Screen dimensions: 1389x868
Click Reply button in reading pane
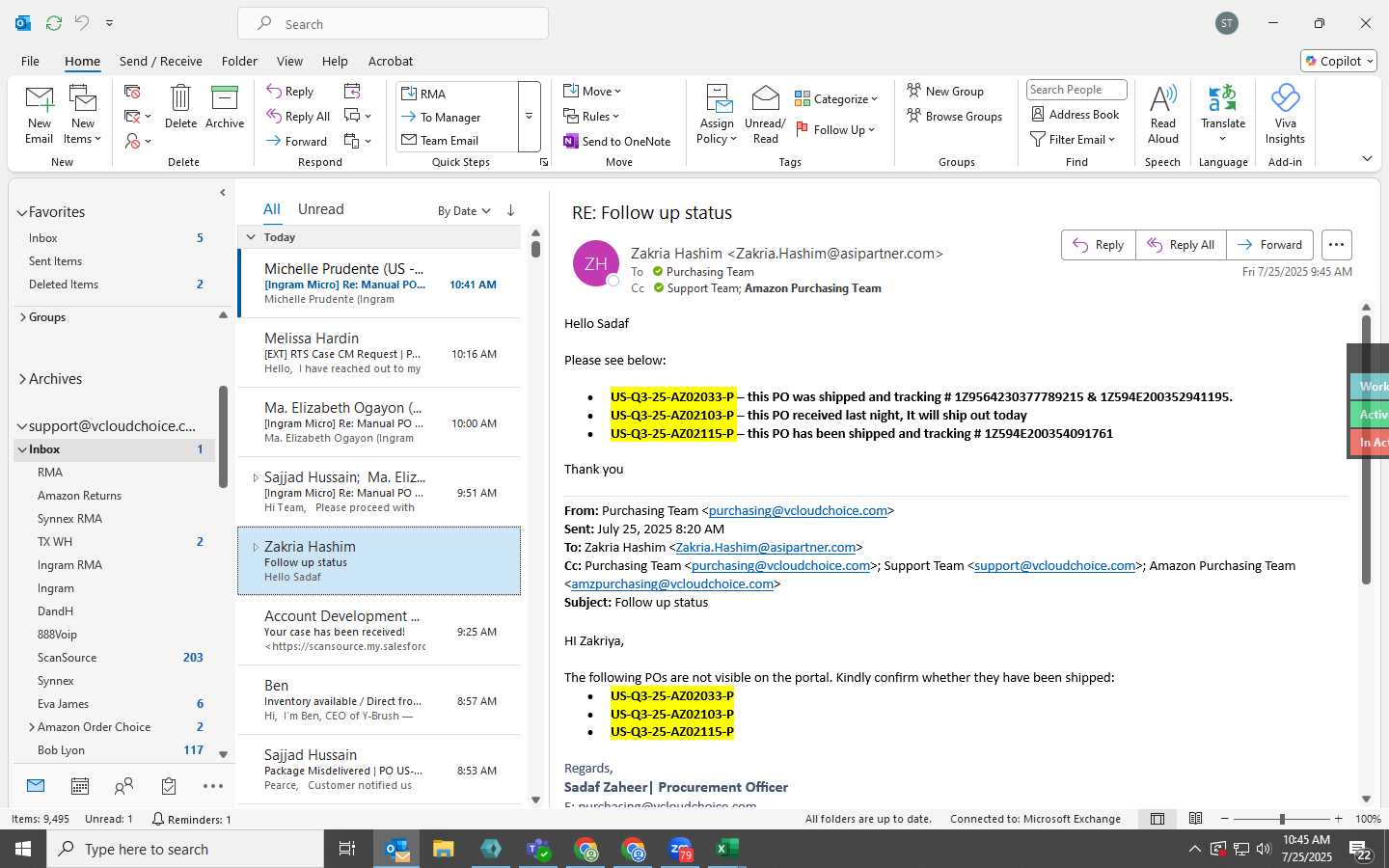1099,245
